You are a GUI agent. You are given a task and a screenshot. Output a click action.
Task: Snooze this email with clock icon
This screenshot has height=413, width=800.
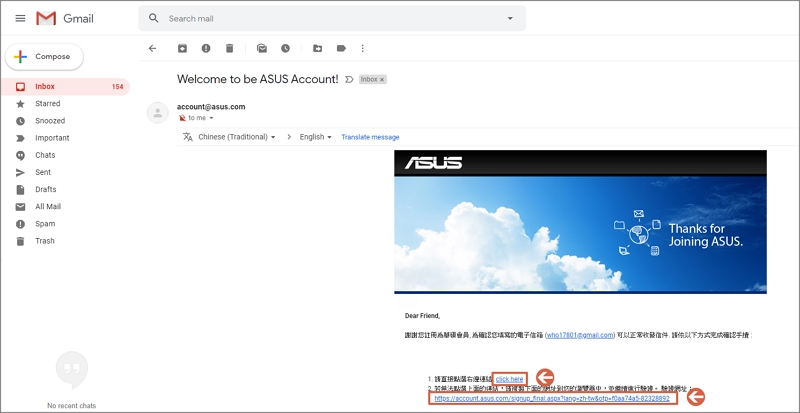pos(285,48)
